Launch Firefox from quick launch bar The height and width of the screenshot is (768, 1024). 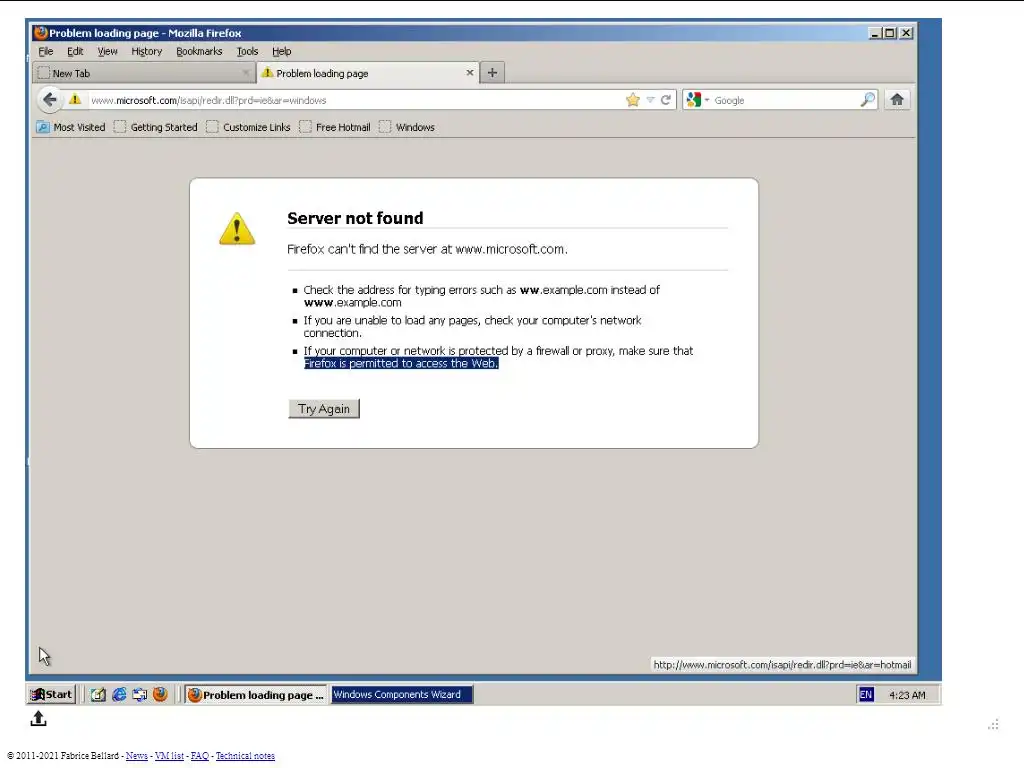(x=160, y=694)
